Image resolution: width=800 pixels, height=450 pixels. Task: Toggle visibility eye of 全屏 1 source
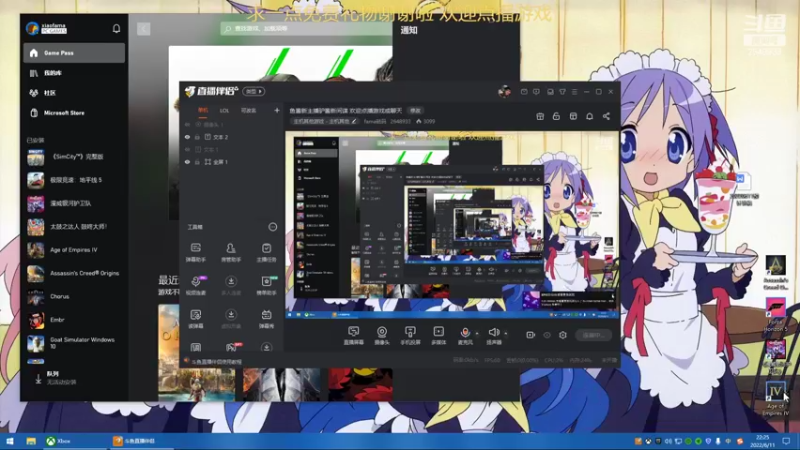(x=187, y=162)
